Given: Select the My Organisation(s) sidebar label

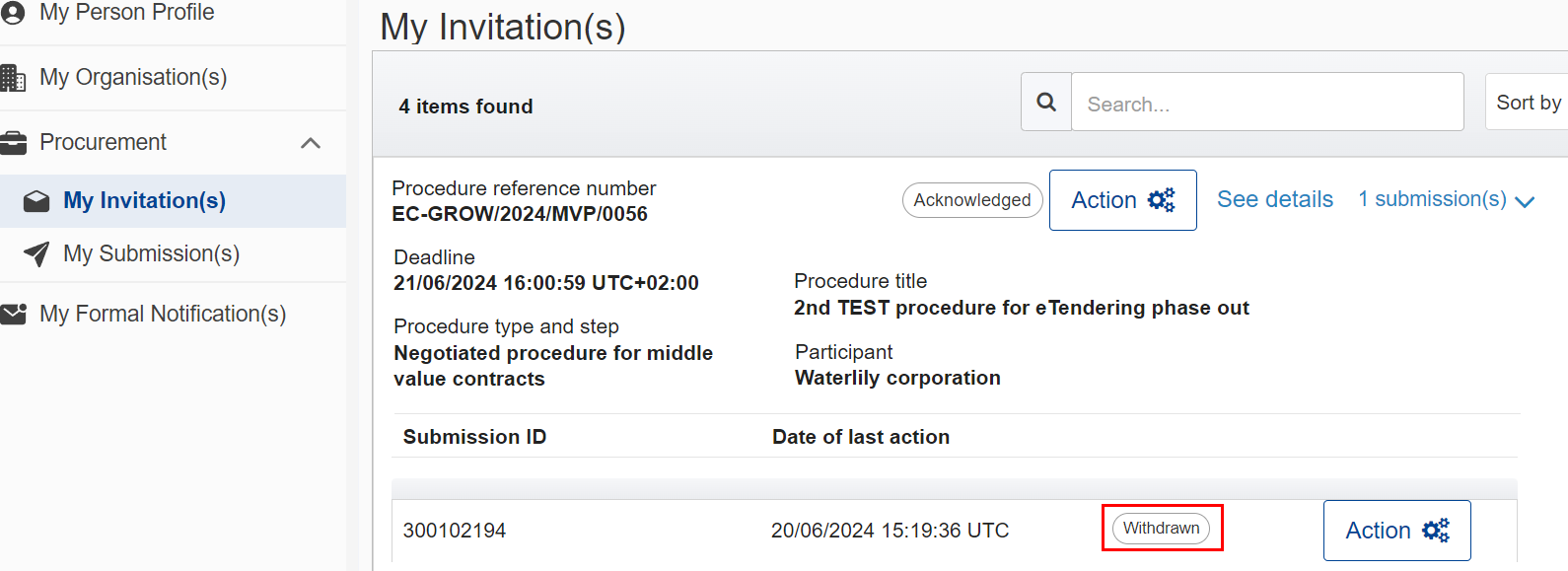Looking at the screenshot, I should click(133, 78).
